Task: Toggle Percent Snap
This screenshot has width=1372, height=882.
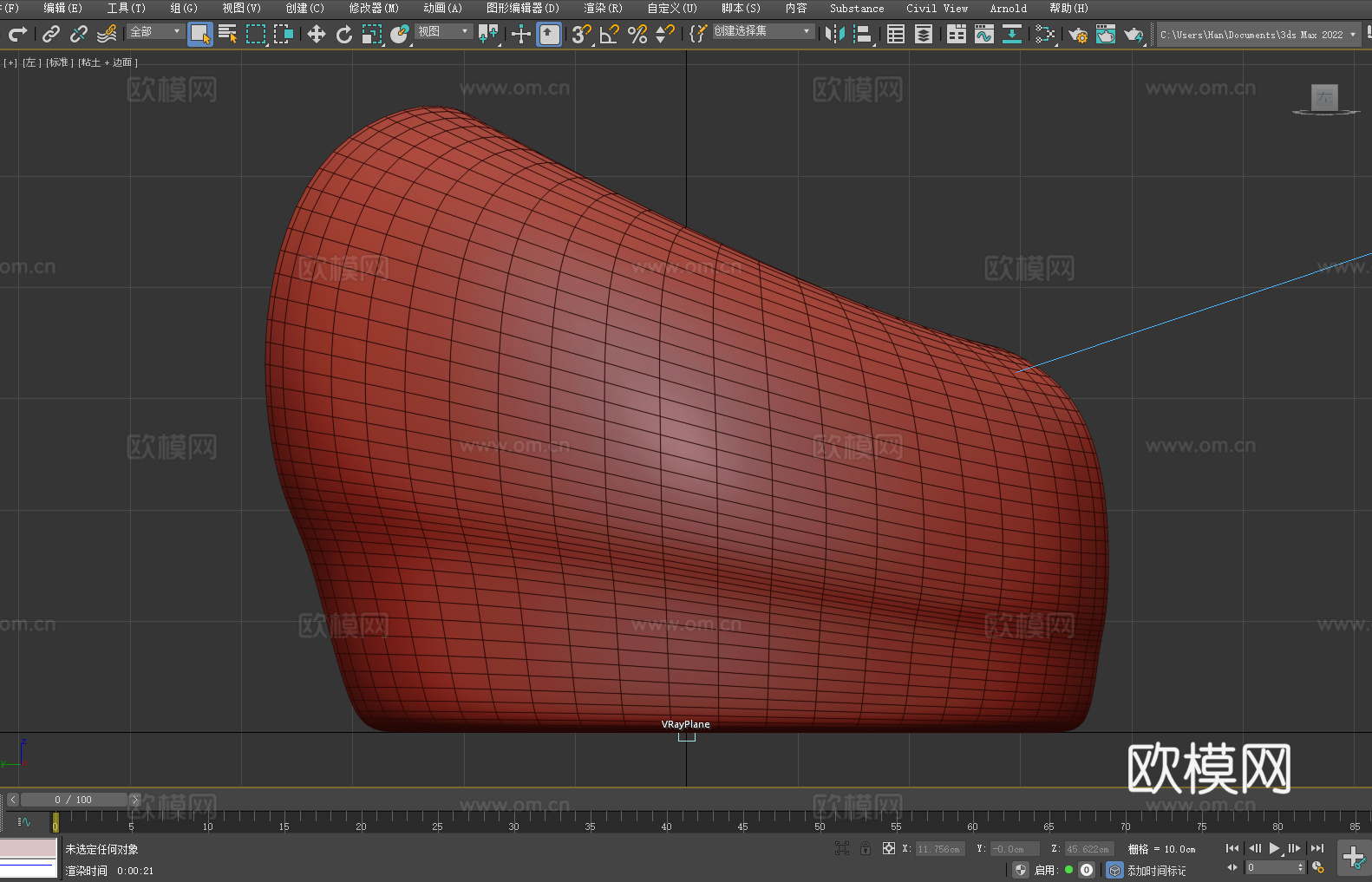Action: 637,34
